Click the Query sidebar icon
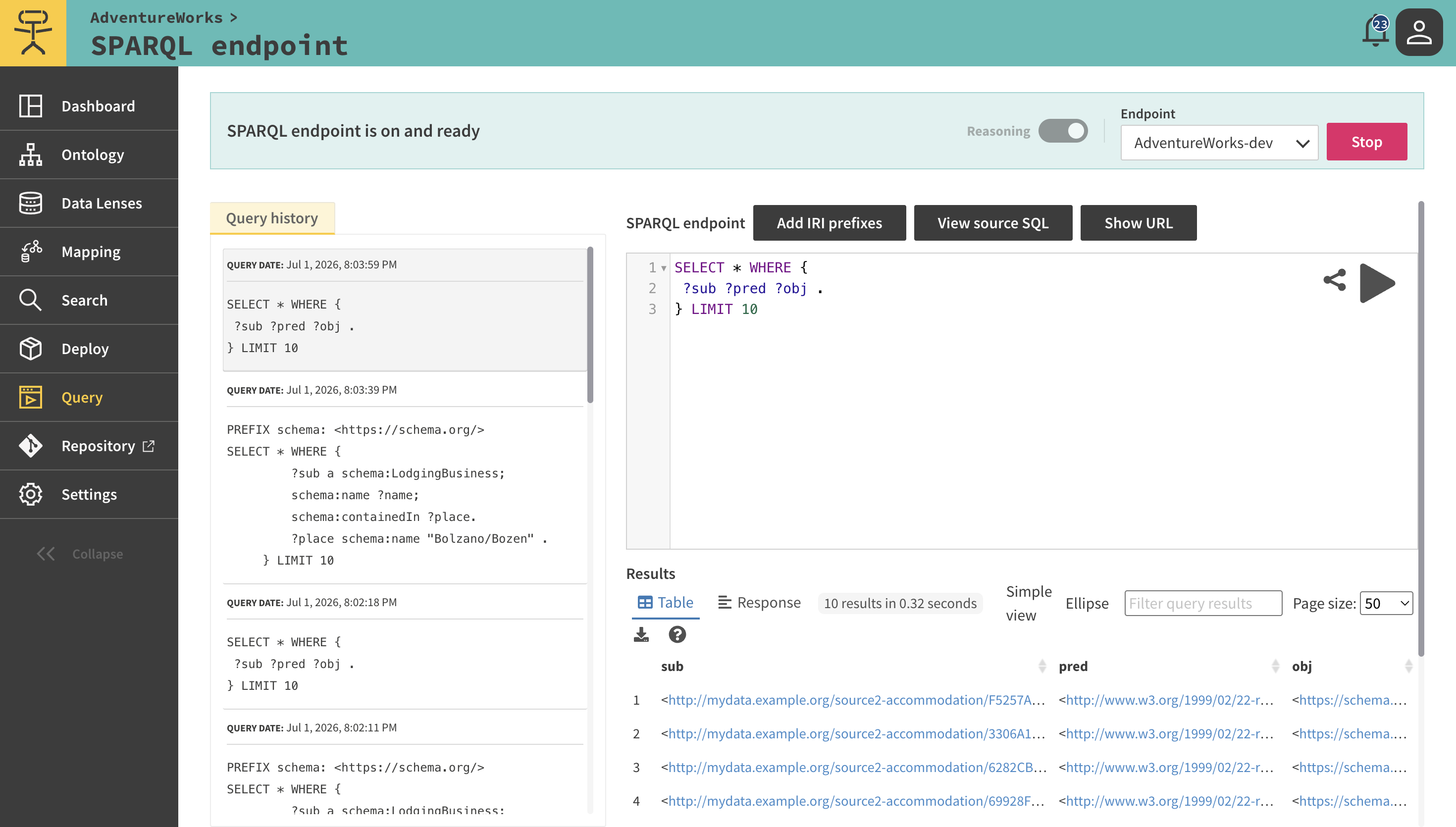1456x827 pixels. coord(31,397)
